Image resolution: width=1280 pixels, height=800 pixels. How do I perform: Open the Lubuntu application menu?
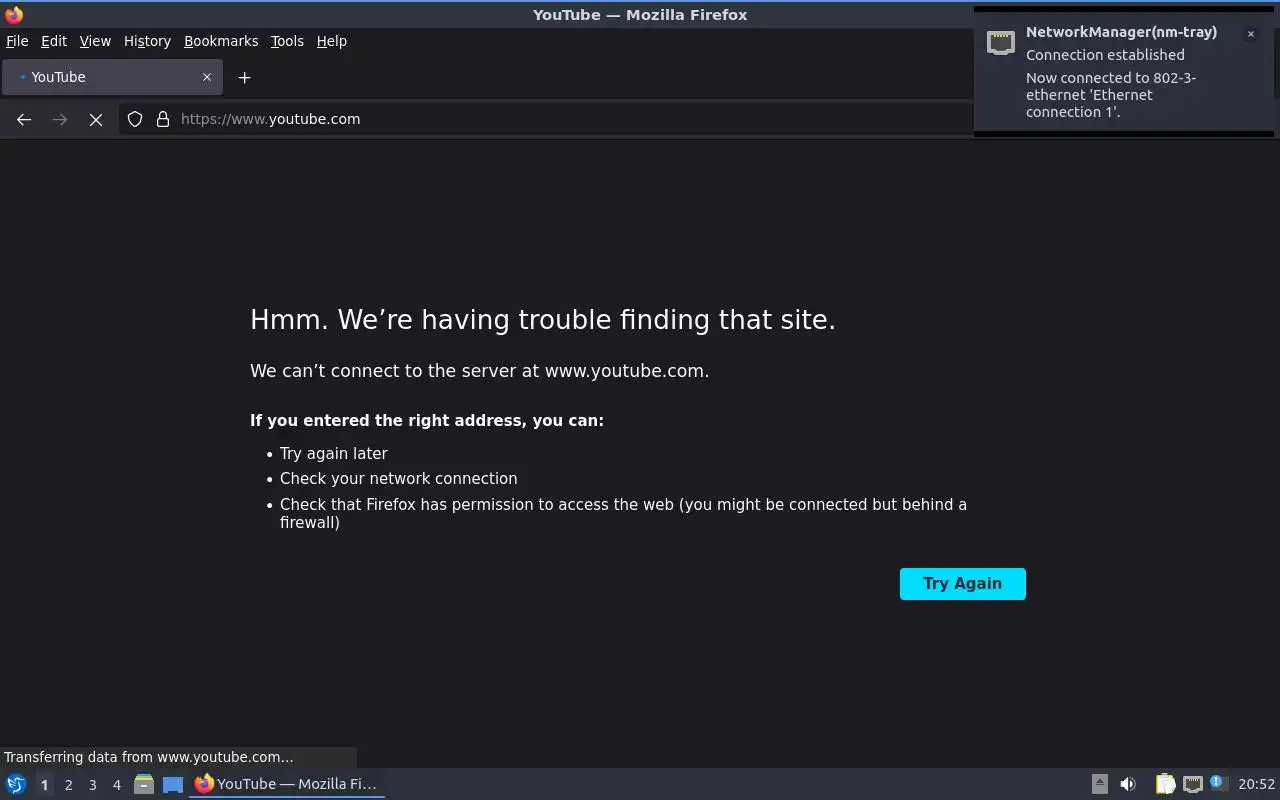(16, 784)
